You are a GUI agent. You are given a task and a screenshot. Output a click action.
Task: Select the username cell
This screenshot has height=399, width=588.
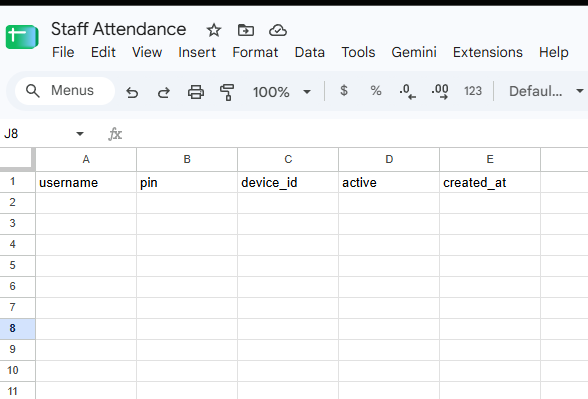tap(86, 182)
